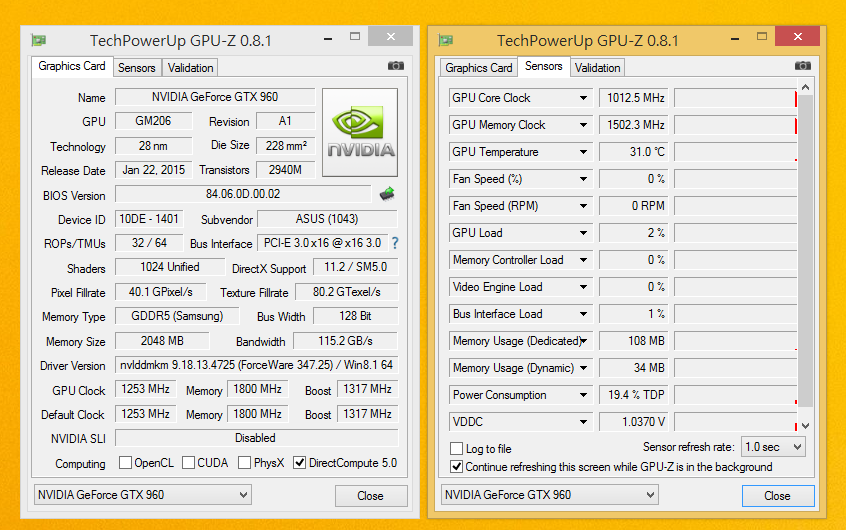Open the VDDC sensor dropdown
The height and width of the screenshot is (530, 846).
click(x=583, y=422)
